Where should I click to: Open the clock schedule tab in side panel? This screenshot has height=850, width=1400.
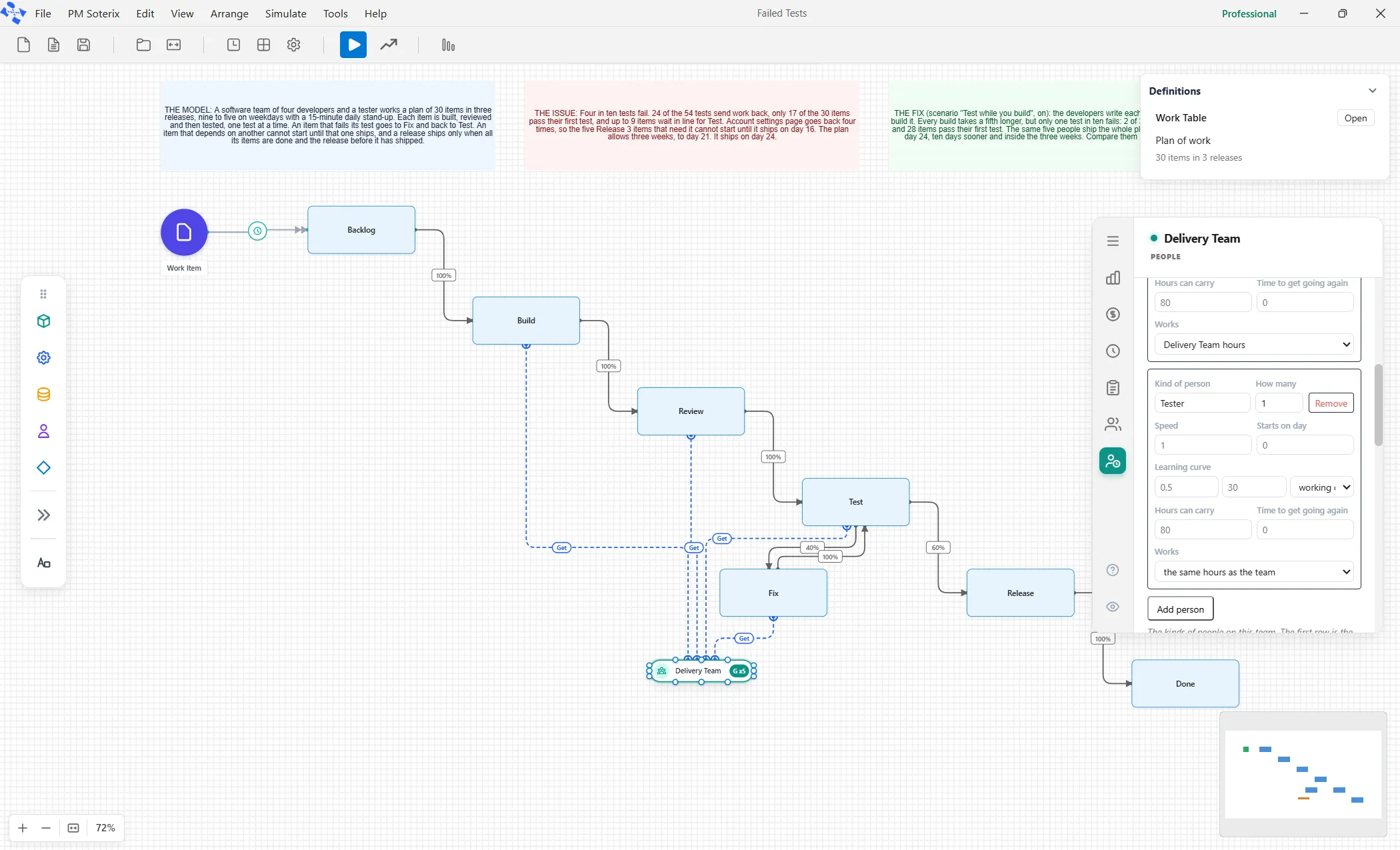point(1113,351)
